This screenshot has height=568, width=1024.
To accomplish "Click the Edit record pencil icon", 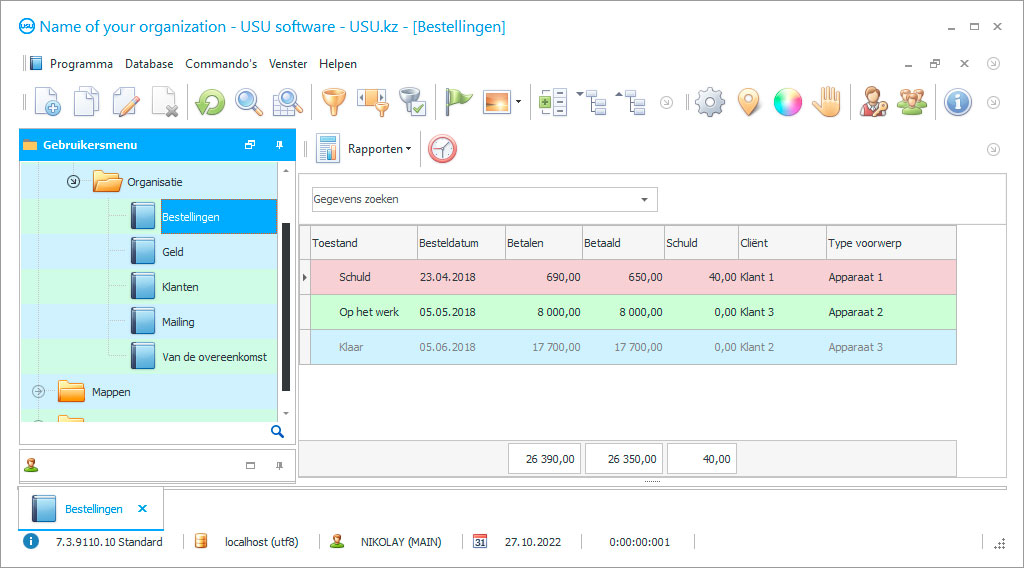I will click(x=126, y=102).
